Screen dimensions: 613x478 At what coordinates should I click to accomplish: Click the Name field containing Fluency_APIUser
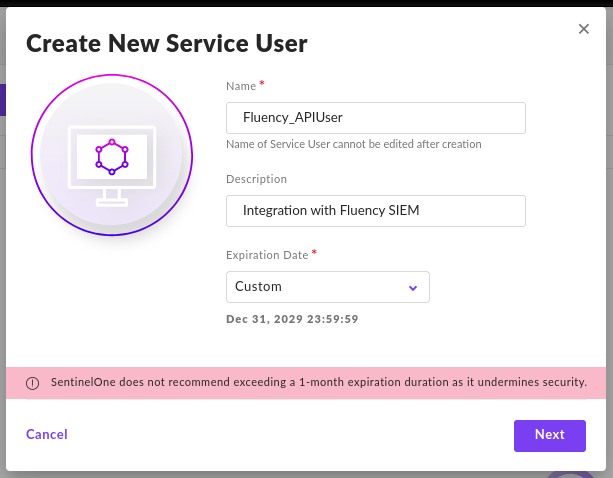pyautogui.click(x=376, y=118)
